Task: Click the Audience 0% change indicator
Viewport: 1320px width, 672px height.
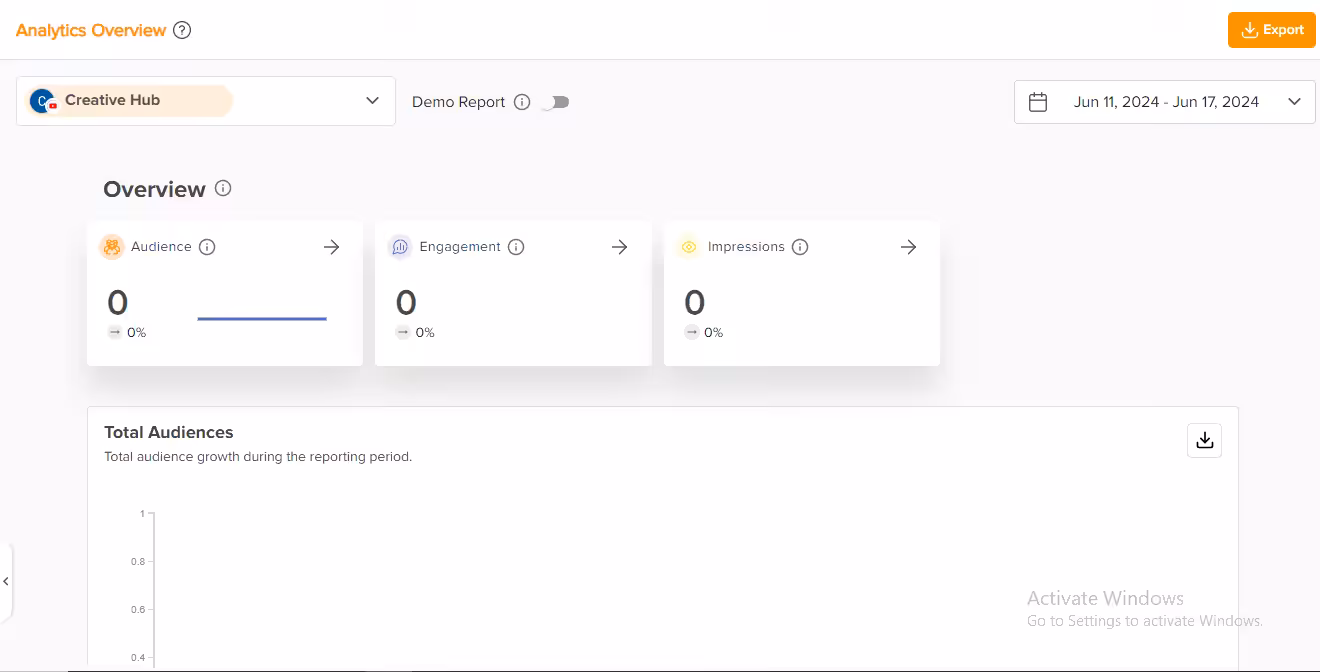Action: (127, 332)
